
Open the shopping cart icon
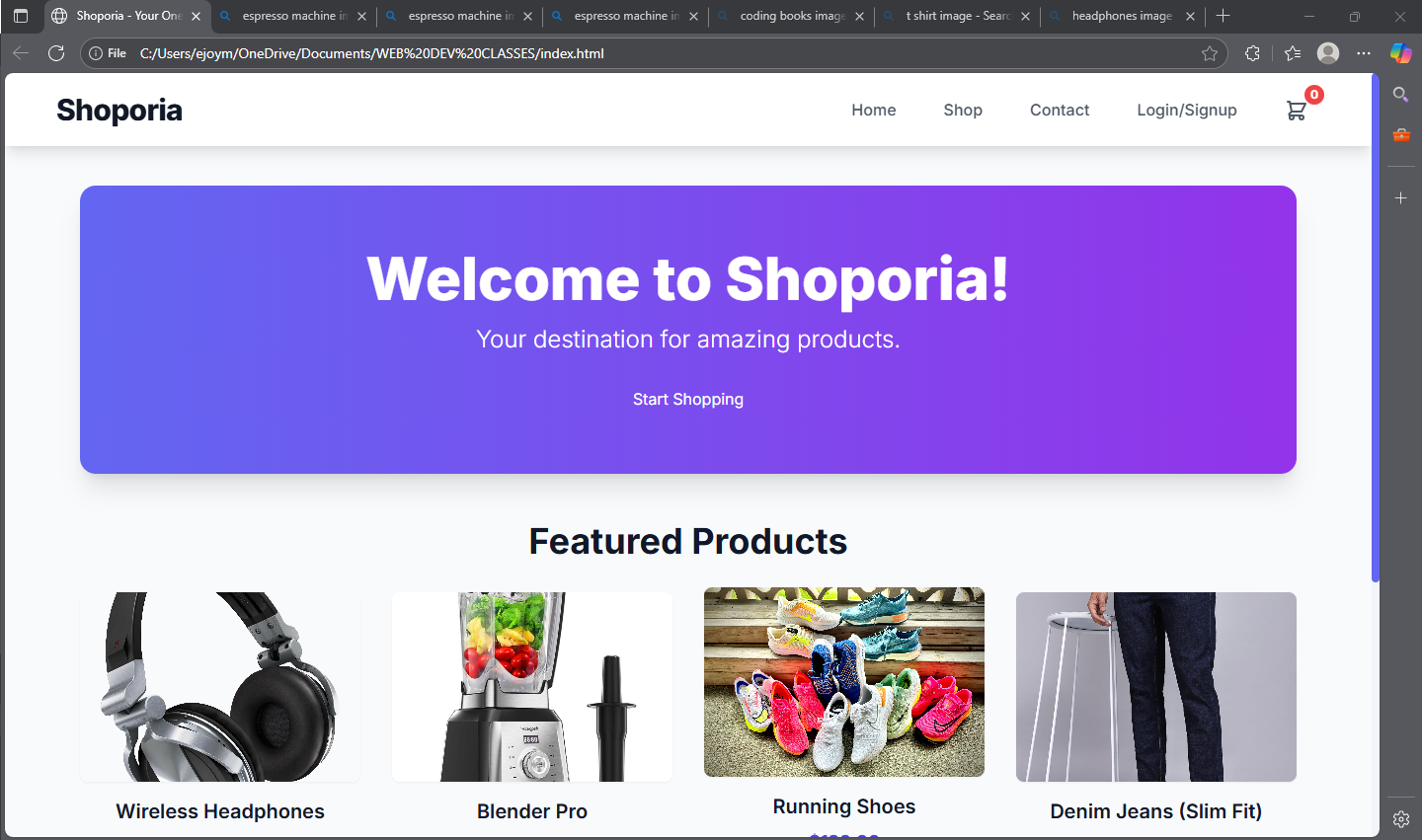1297,111
